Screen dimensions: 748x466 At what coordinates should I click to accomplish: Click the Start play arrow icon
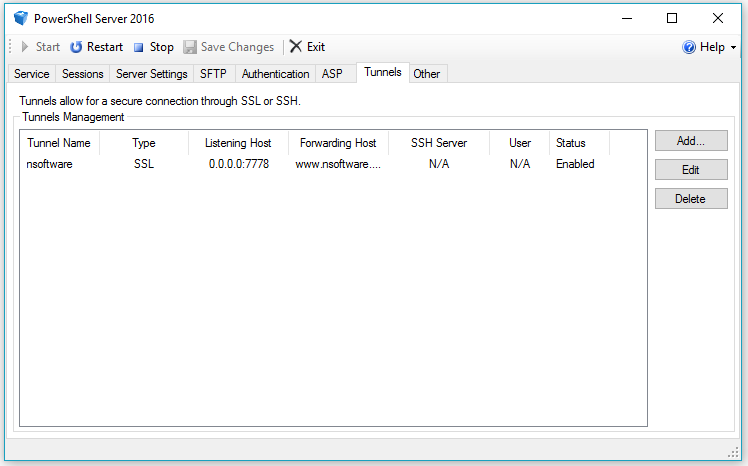25,47
